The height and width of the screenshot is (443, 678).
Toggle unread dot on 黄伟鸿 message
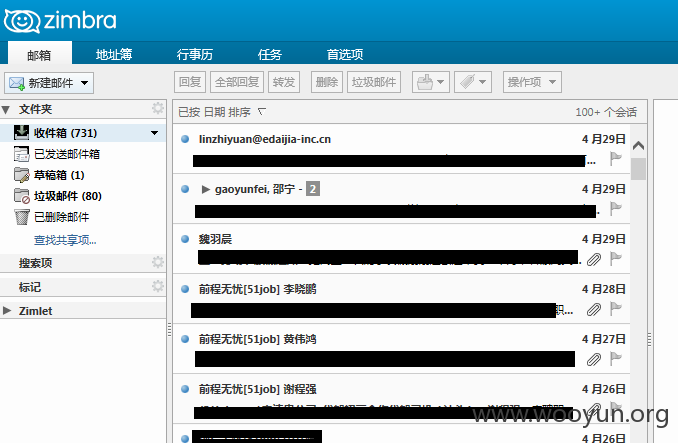185,339
